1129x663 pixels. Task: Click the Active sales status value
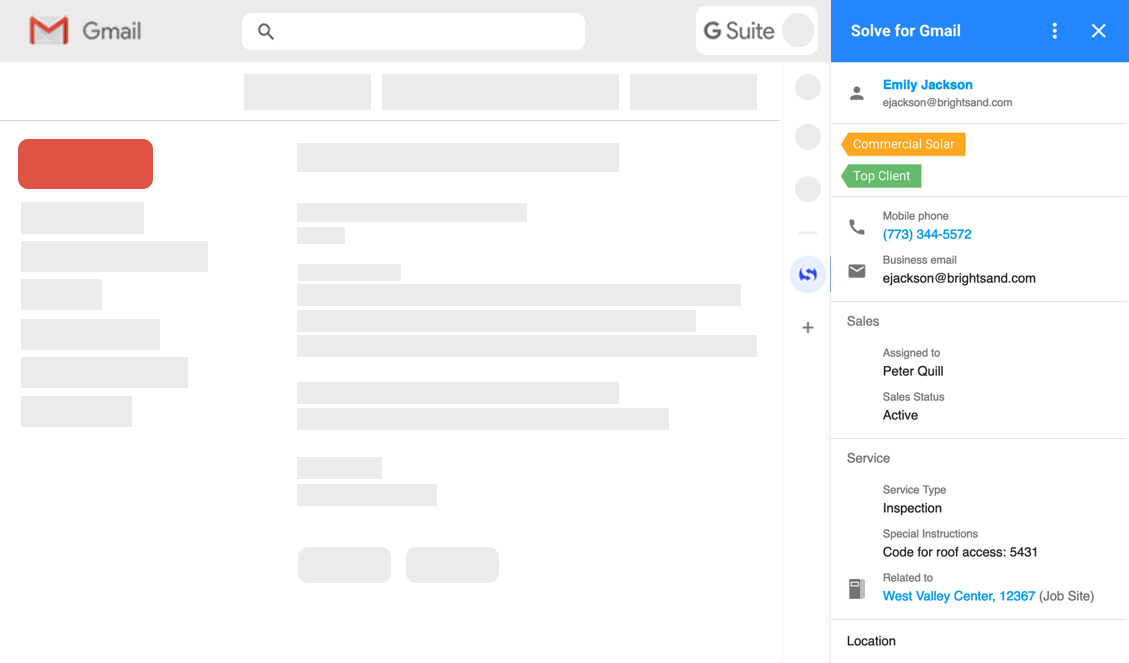pyautogui.click(x=900, y=415)
